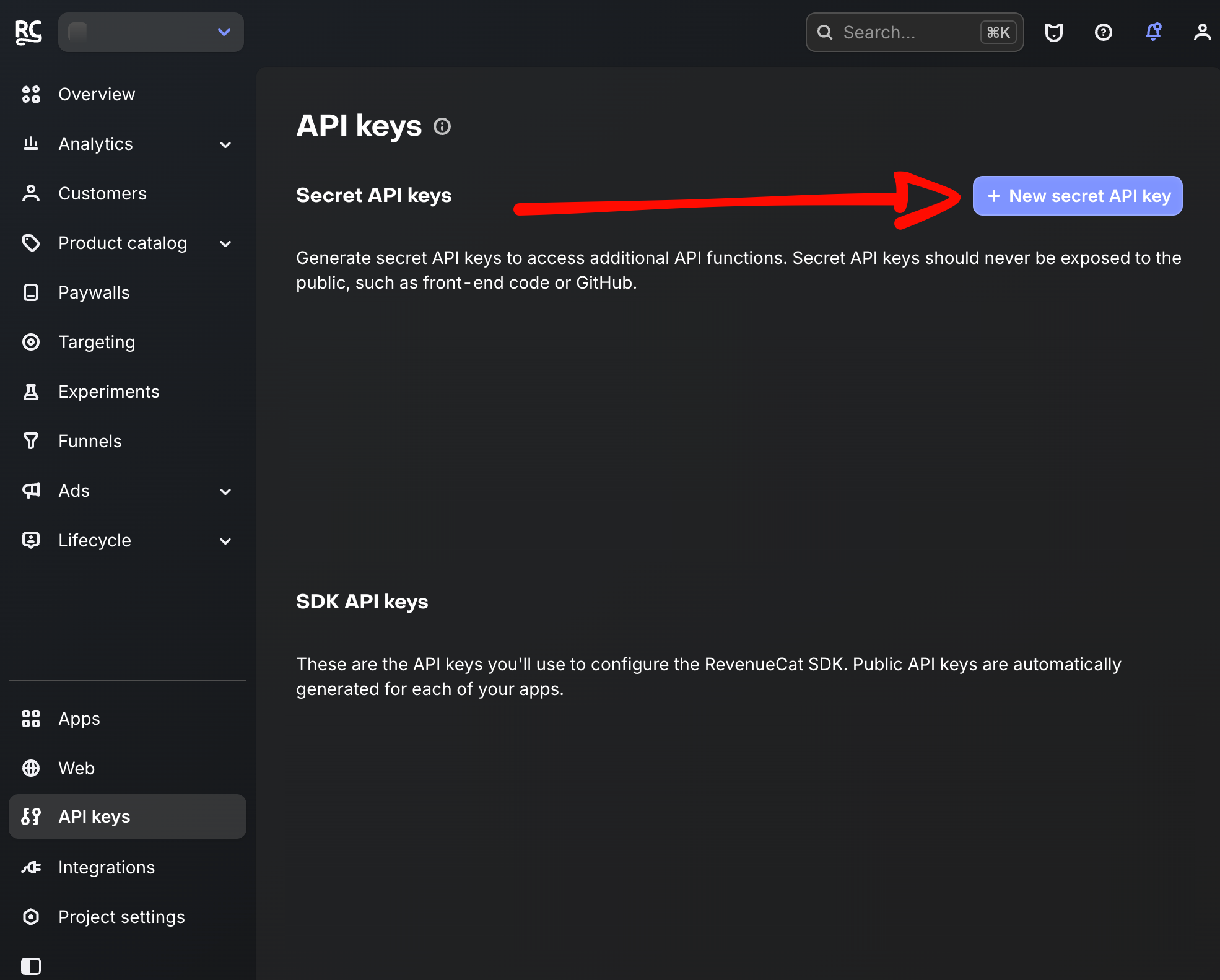
Task: Click the Funnels funnel icon
Action: (31, 441)
